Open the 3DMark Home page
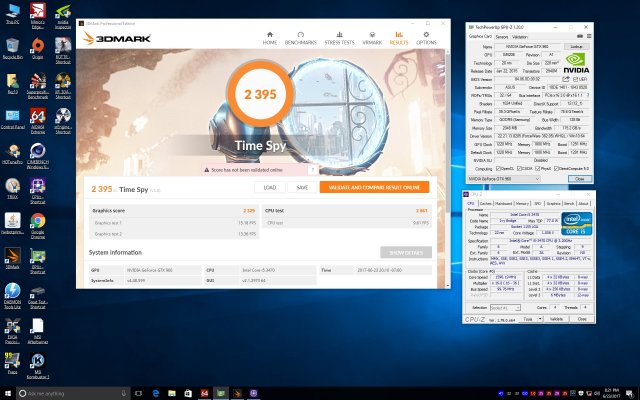 click(270, 40)
